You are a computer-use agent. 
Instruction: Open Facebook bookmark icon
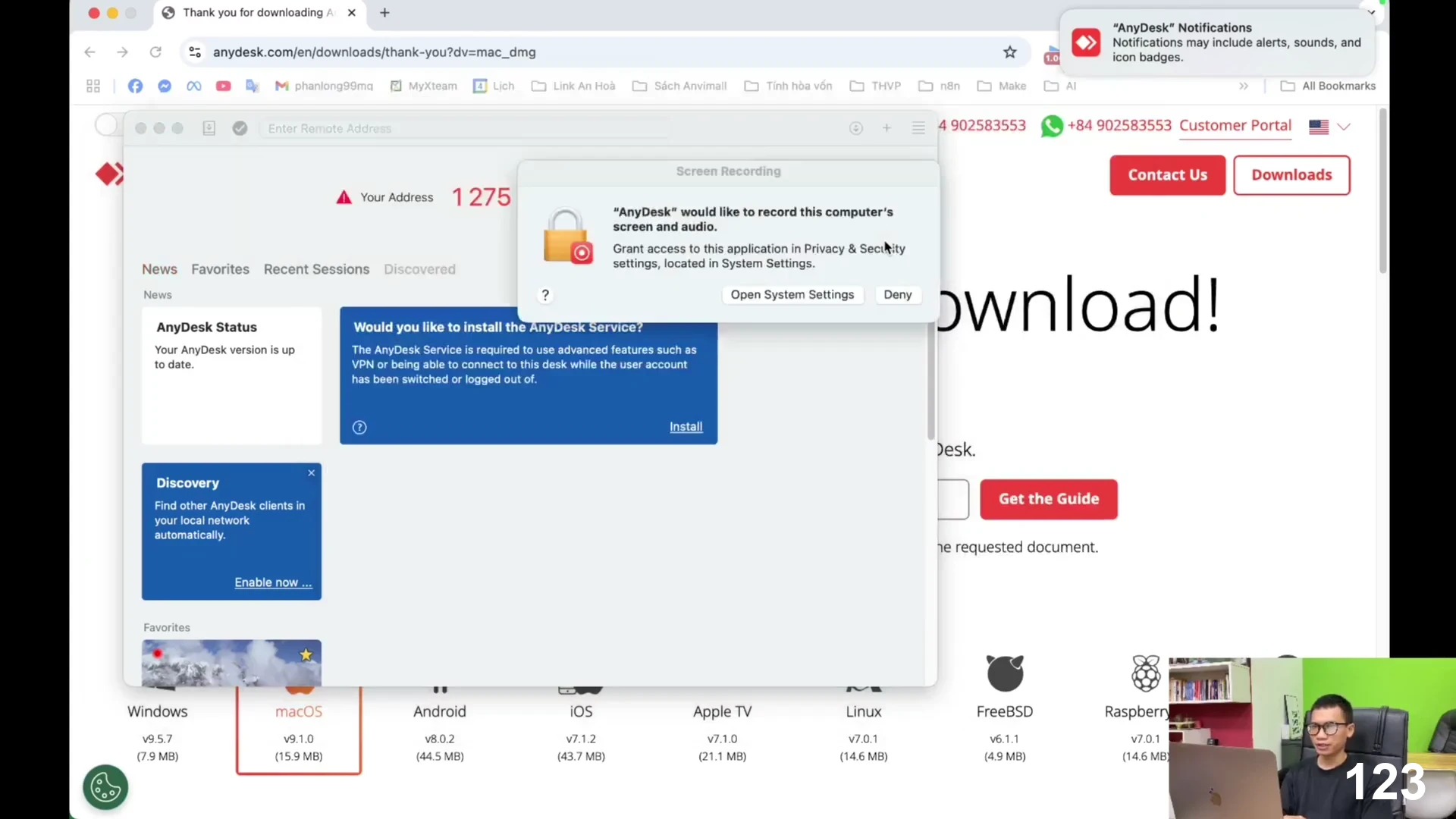pyautogui.click(x=135, y=86)
